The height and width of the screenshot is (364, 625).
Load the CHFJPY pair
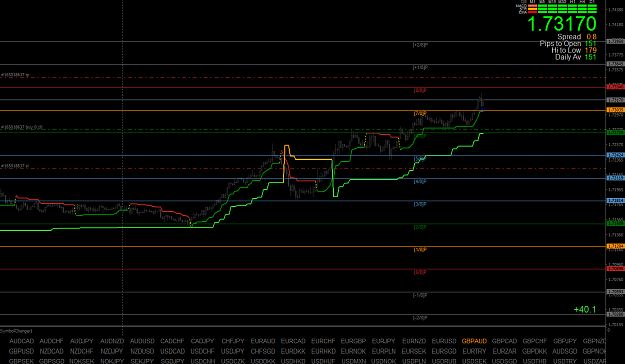(233, 341)
